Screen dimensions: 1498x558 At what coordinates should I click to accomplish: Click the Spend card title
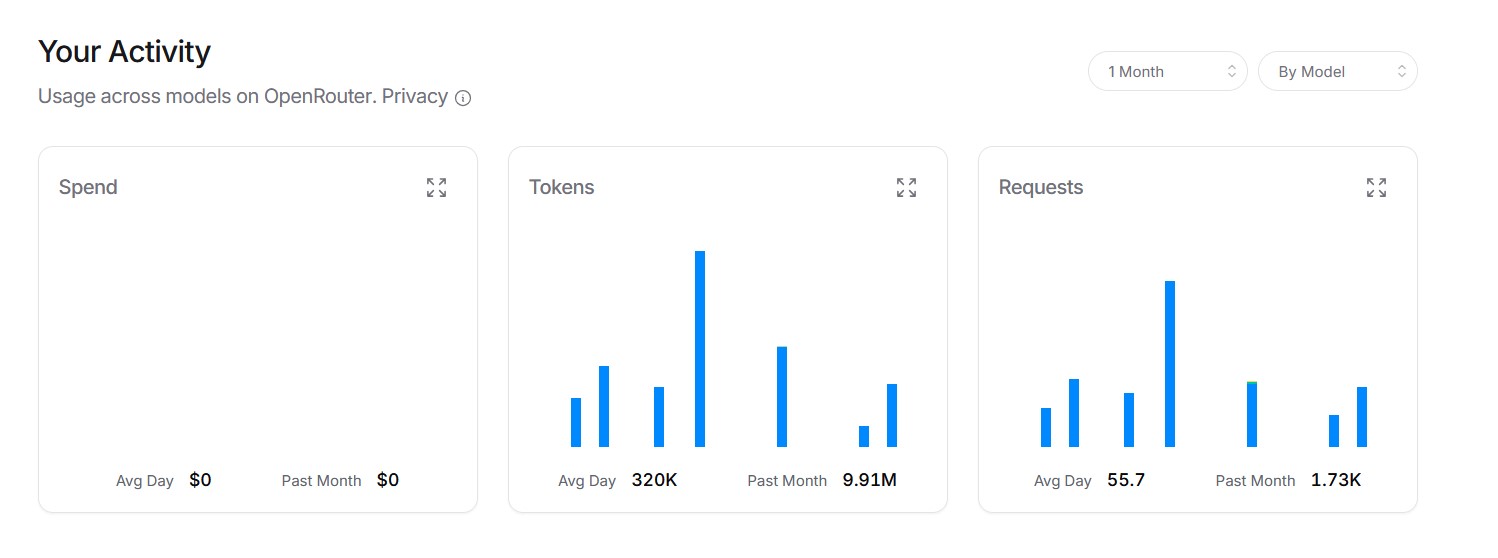(88, 187)
